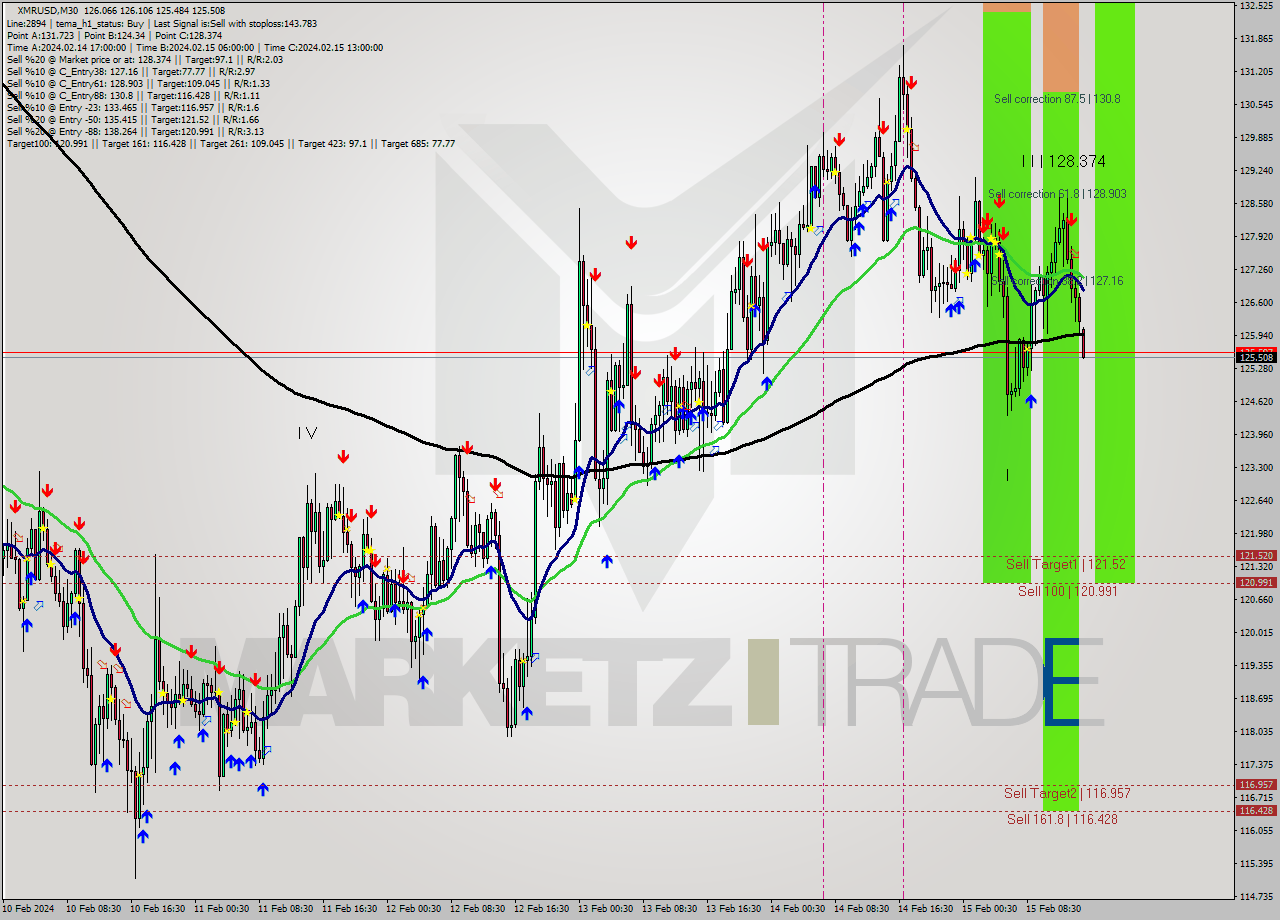Click the 115.395 price axis label
The height and width of the screenshot is (920, 1280).
pyautogui.click(x=1256, y=864)
